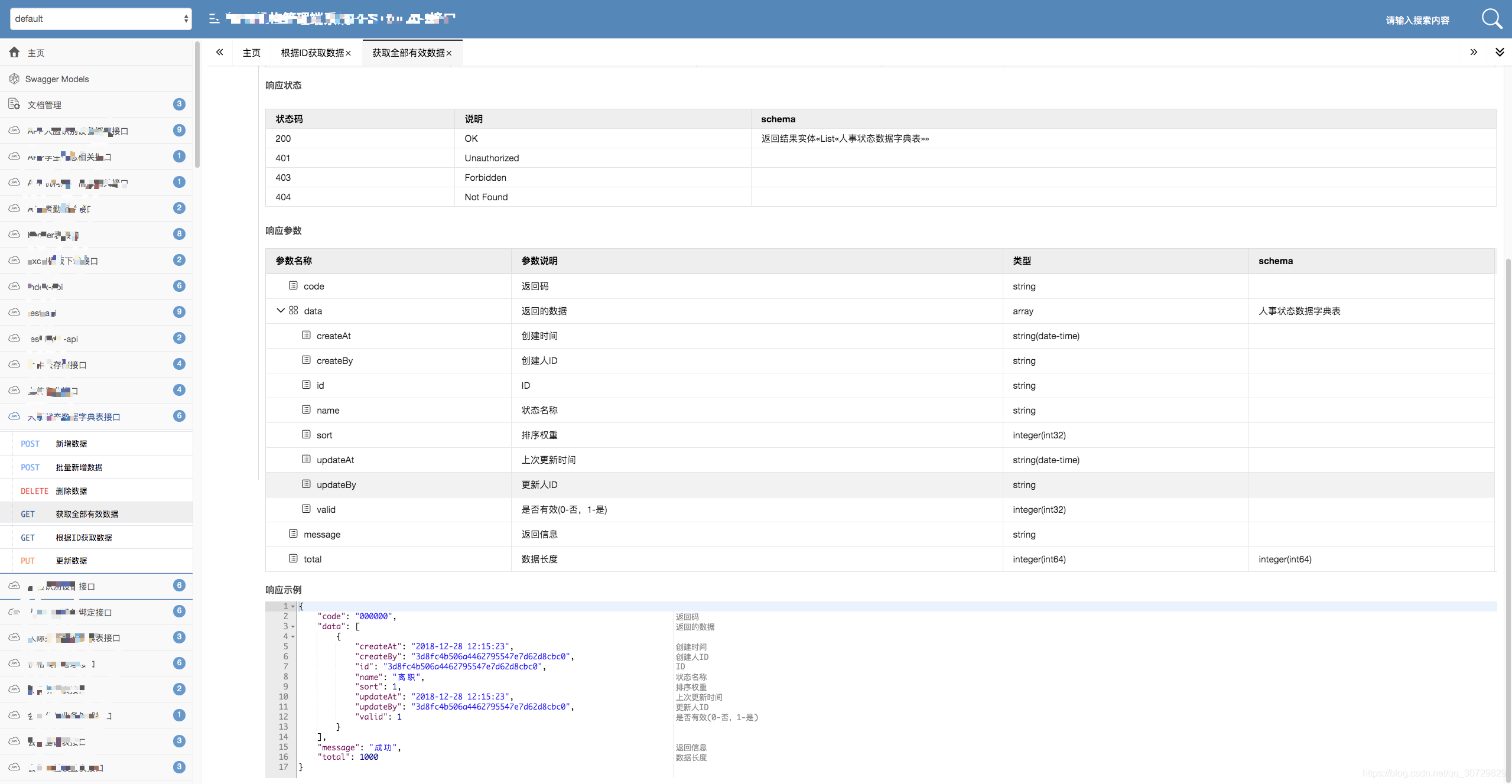
Task: Open PUT 更新数据 endpoint
Action: pyautogui.click(x=71, y=561)
